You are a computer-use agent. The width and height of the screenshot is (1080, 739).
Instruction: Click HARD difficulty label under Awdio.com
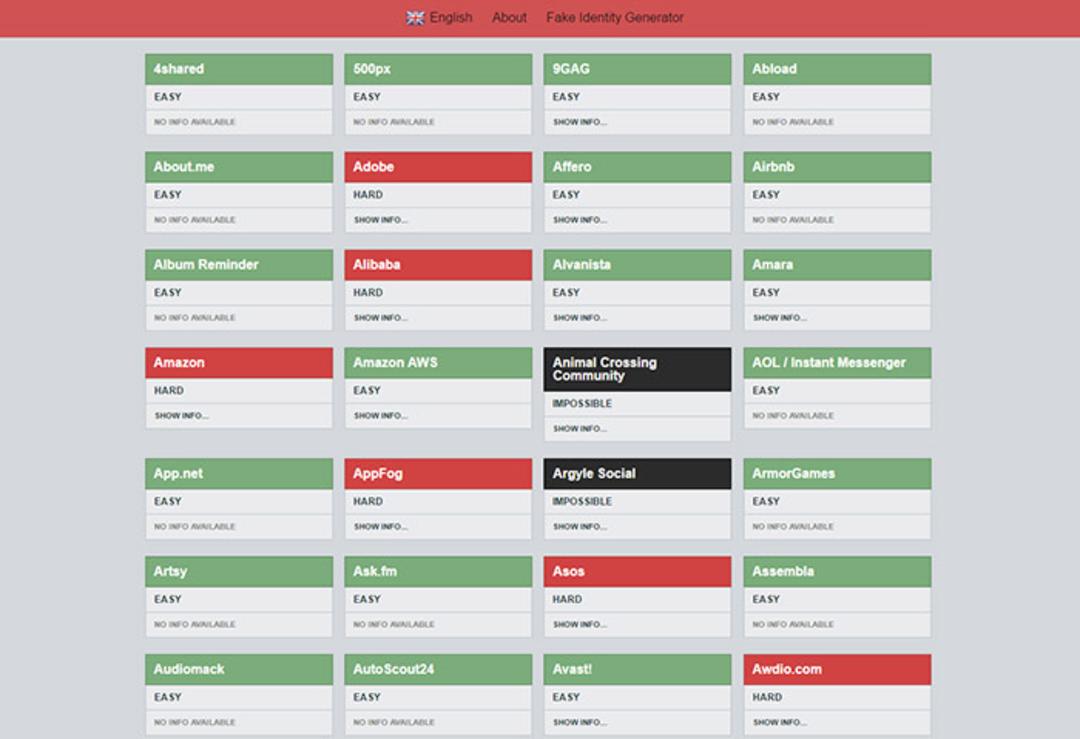click(767, 697)
